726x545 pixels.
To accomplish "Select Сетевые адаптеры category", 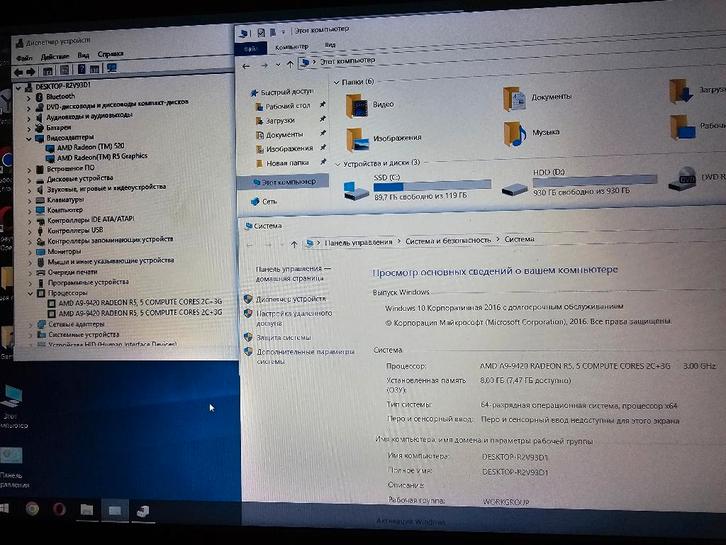I will point(76,324).
